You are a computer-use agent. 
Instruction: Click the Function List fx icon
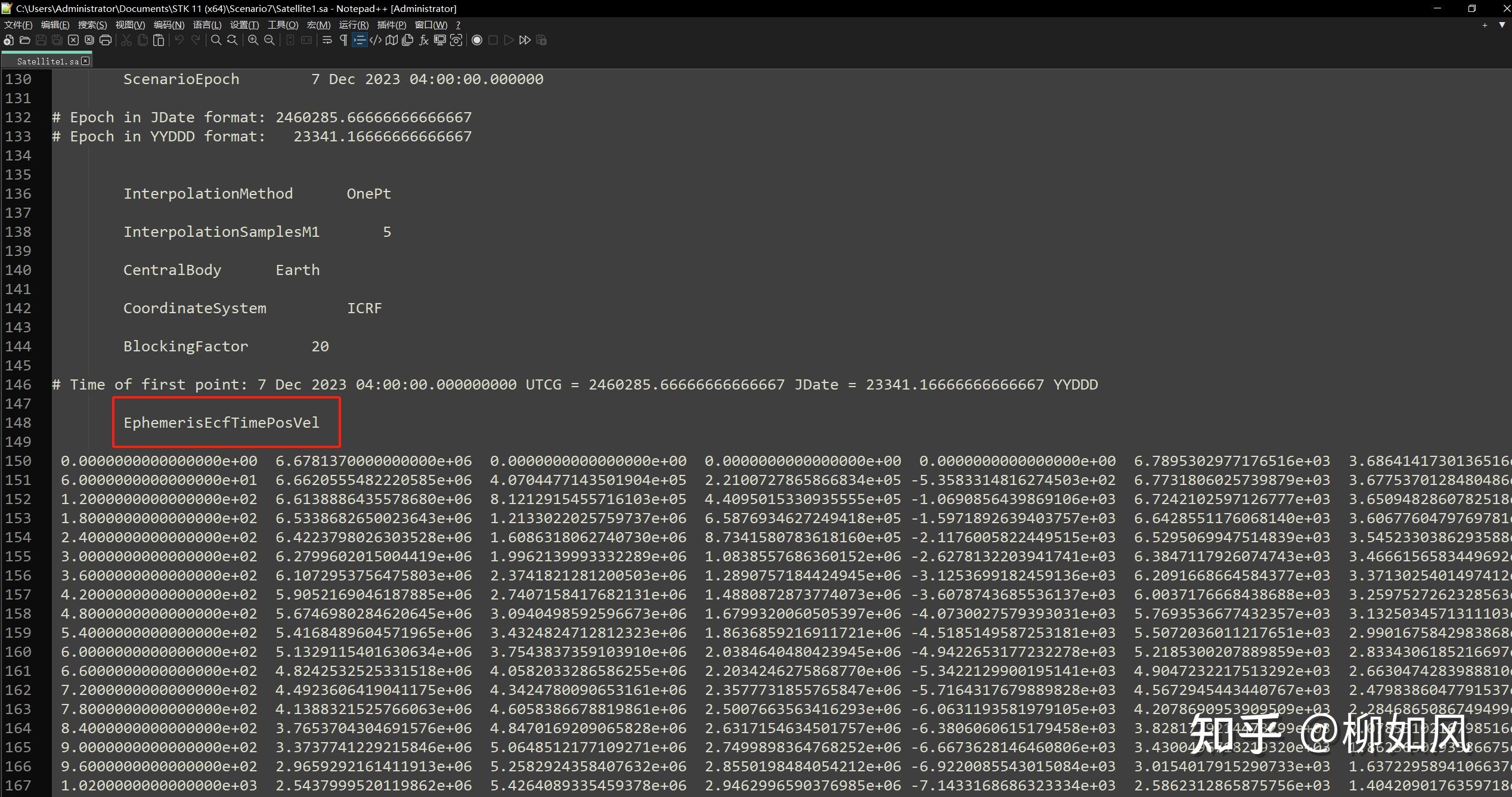tap(424, 40)
